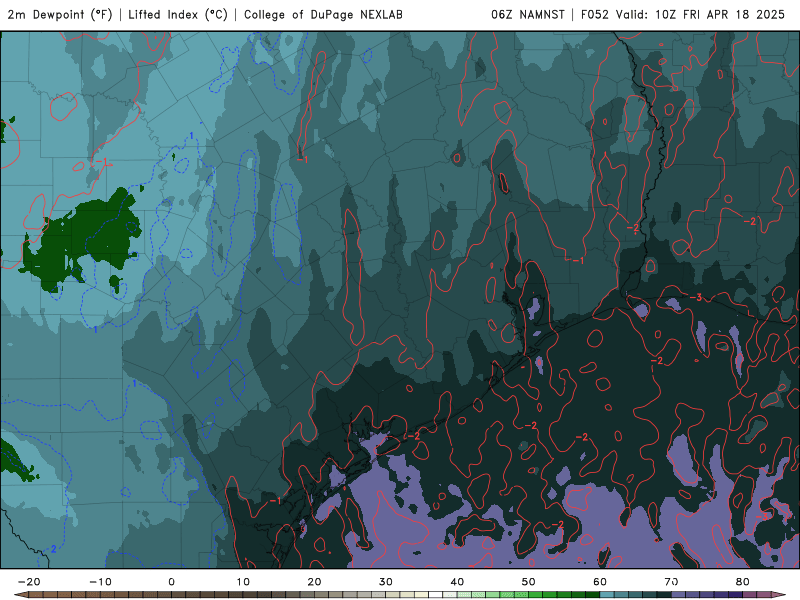Click the "20" color bar label
Screen dimensions: 800x600
314,582
